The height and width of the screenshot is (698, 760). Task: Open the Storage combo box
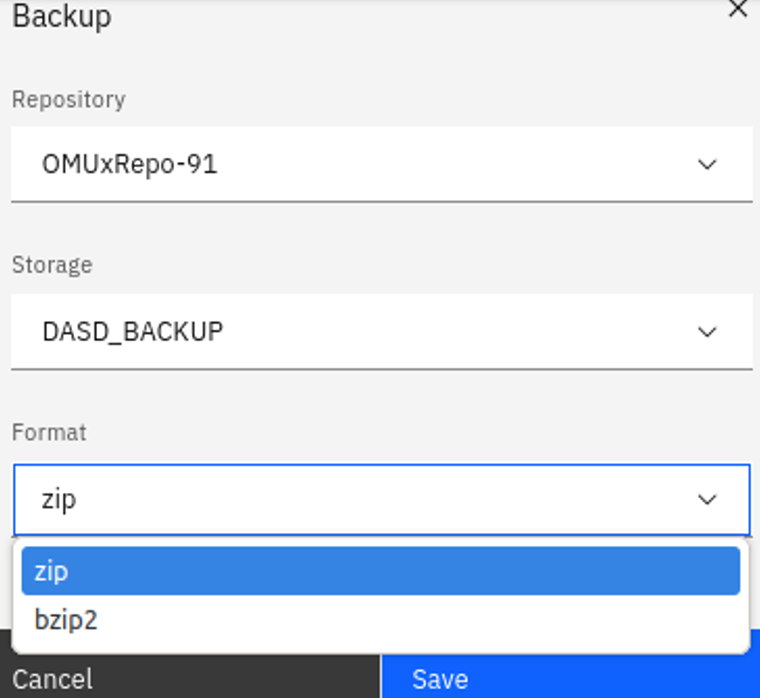[380, 331]
